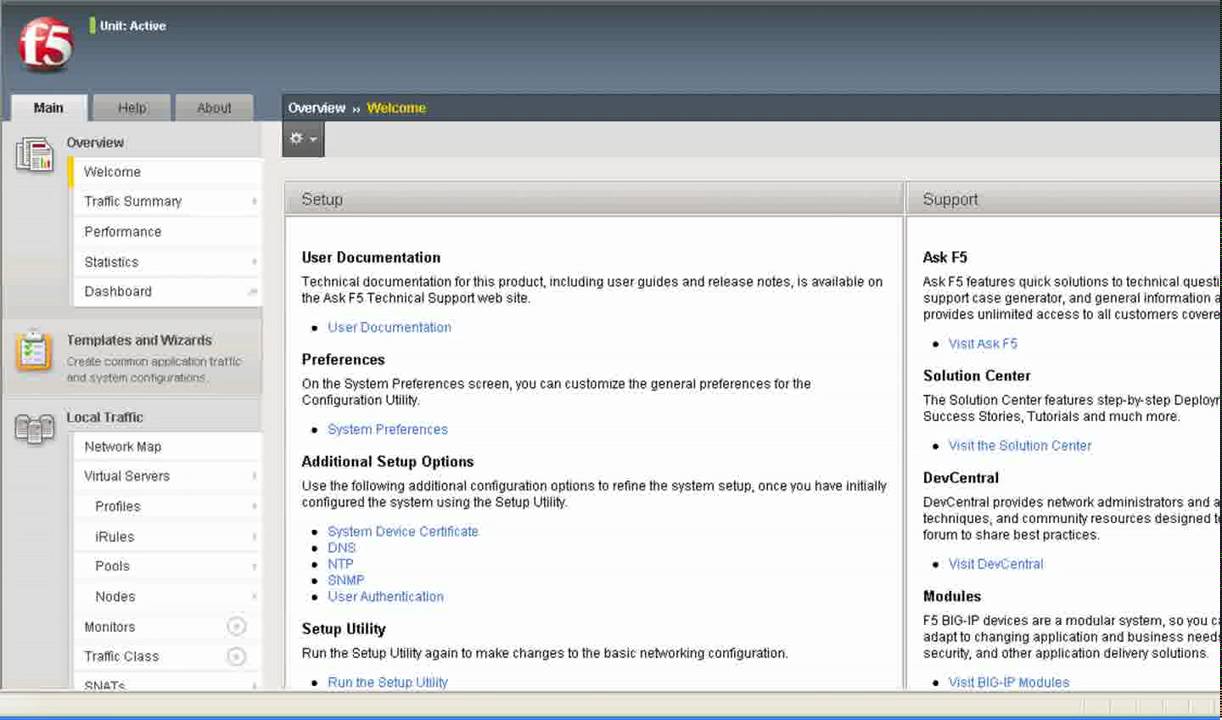Click the Visit DevCentral link

tap(996, 564)
